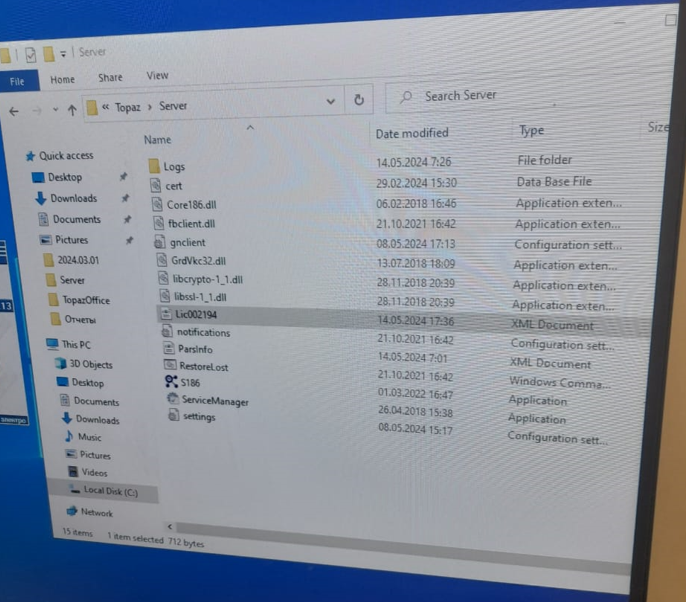Open the TopazOffice folder in sidebar

tap(86, 300)
